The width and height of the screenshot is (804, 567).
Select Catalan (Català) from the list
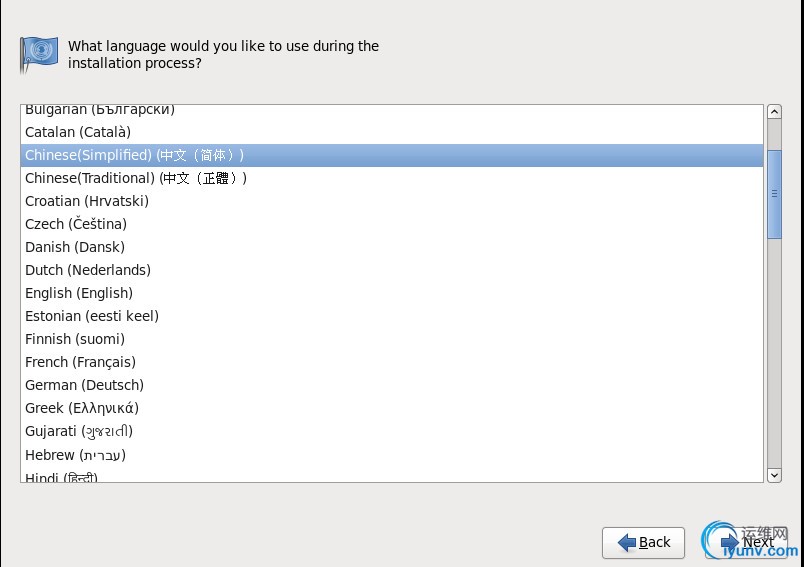(x=78, y=132)
